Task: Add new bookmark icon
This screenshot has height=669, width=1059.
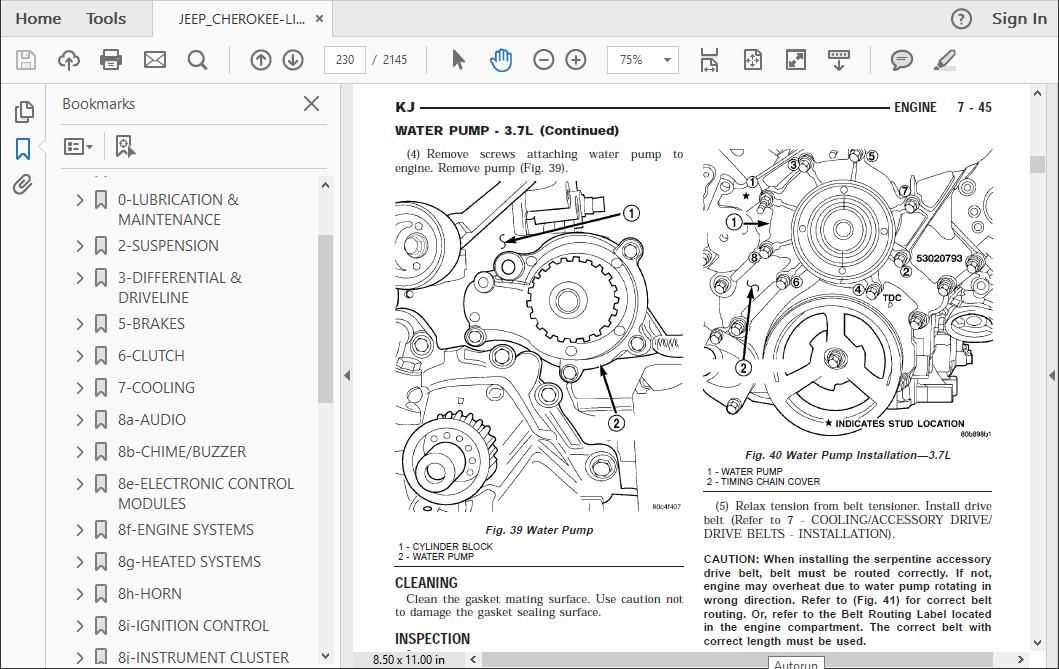Action: point(125,146)
